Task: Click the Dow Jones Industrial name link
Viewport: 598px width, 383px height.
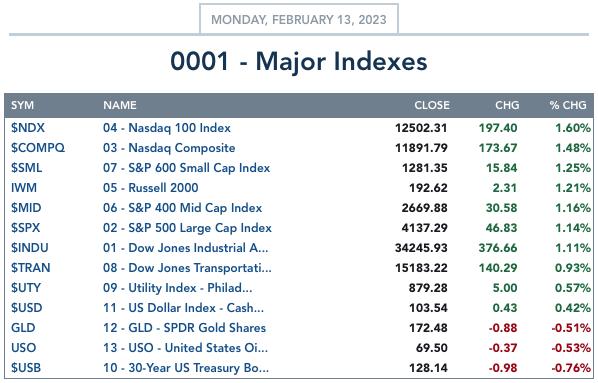Action: pyautogui.click(x=186, y=248)
